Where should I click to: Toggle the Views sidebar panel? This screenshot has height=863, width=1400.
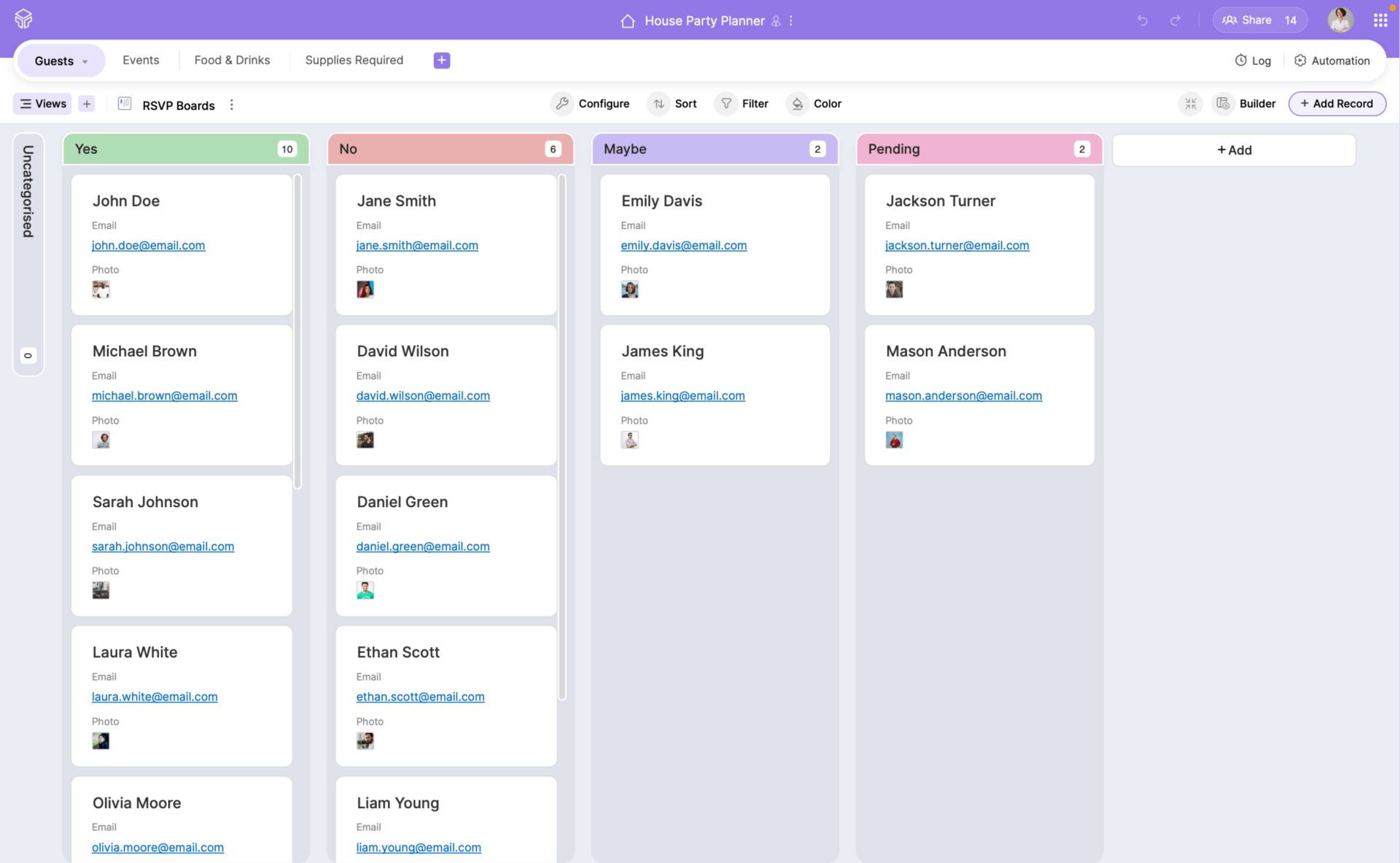tap(42, 104)
